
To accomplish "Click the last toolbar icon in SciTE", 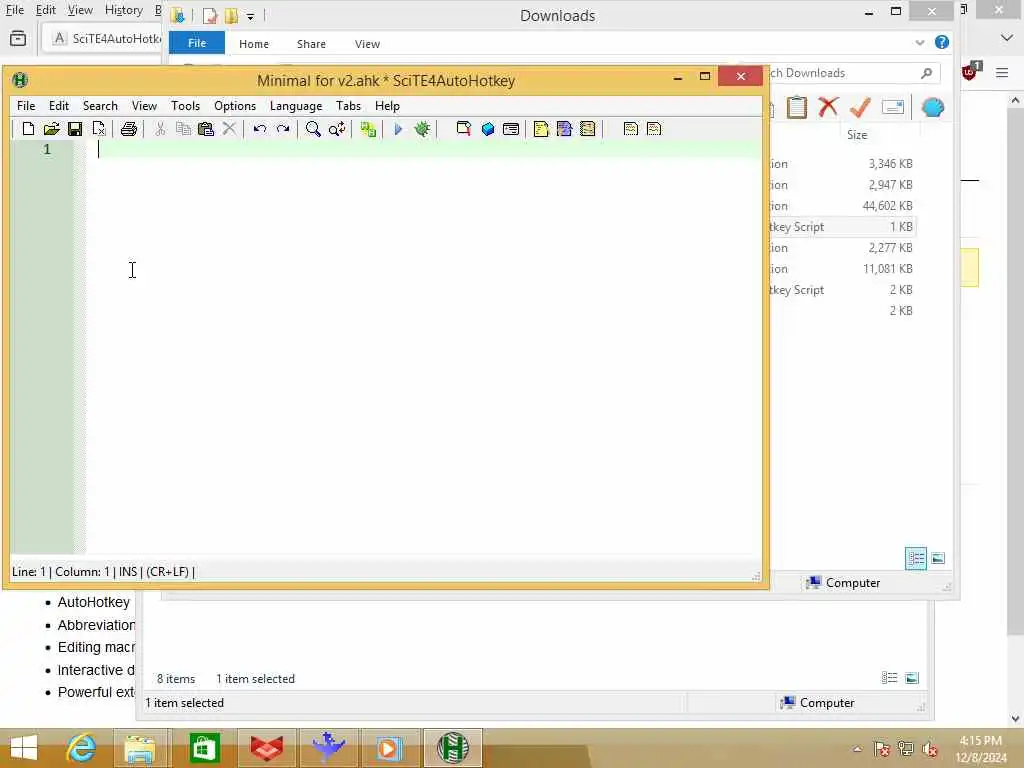I will (x=654, y=129).
